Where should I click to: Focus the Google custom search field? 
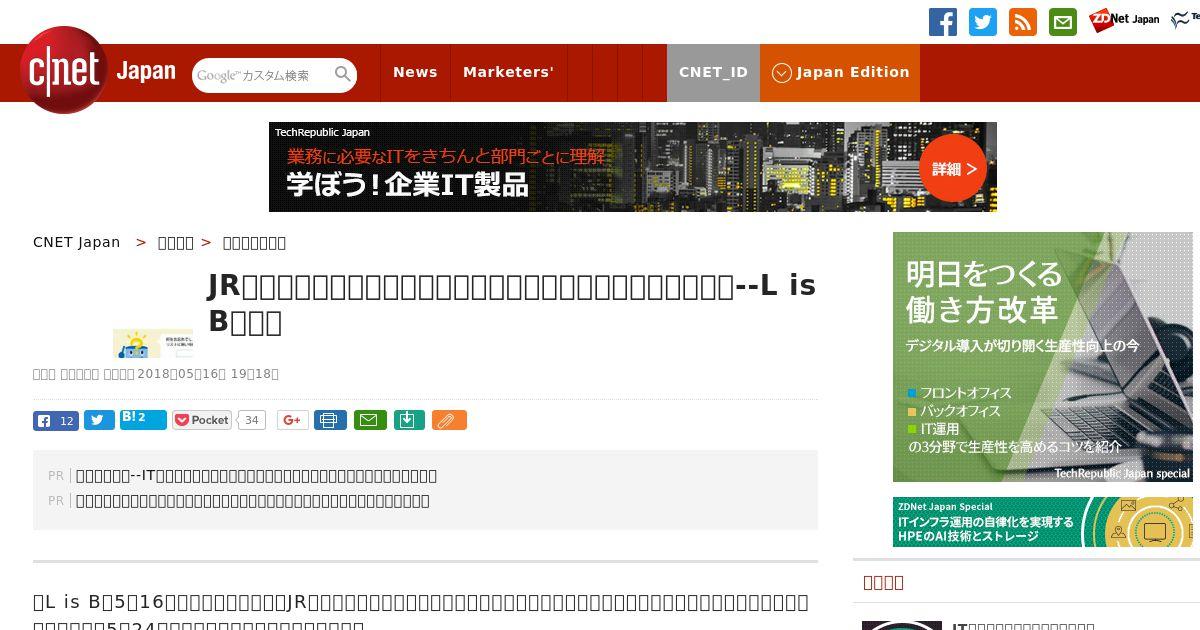coord(262,75)
